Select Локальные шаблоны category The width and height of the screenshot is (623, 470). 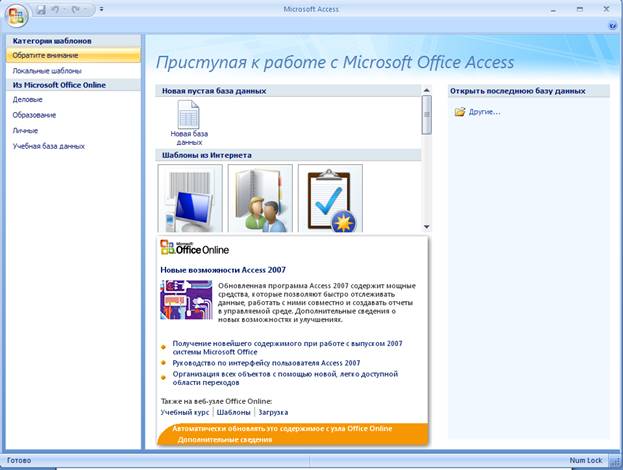pos(47,71)
